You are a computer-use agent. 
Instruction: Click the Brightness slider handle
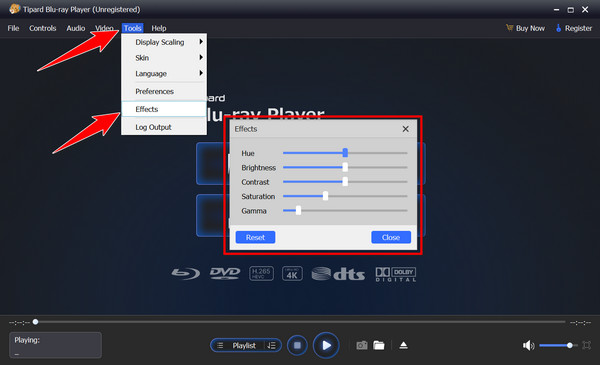click(345, 167)
